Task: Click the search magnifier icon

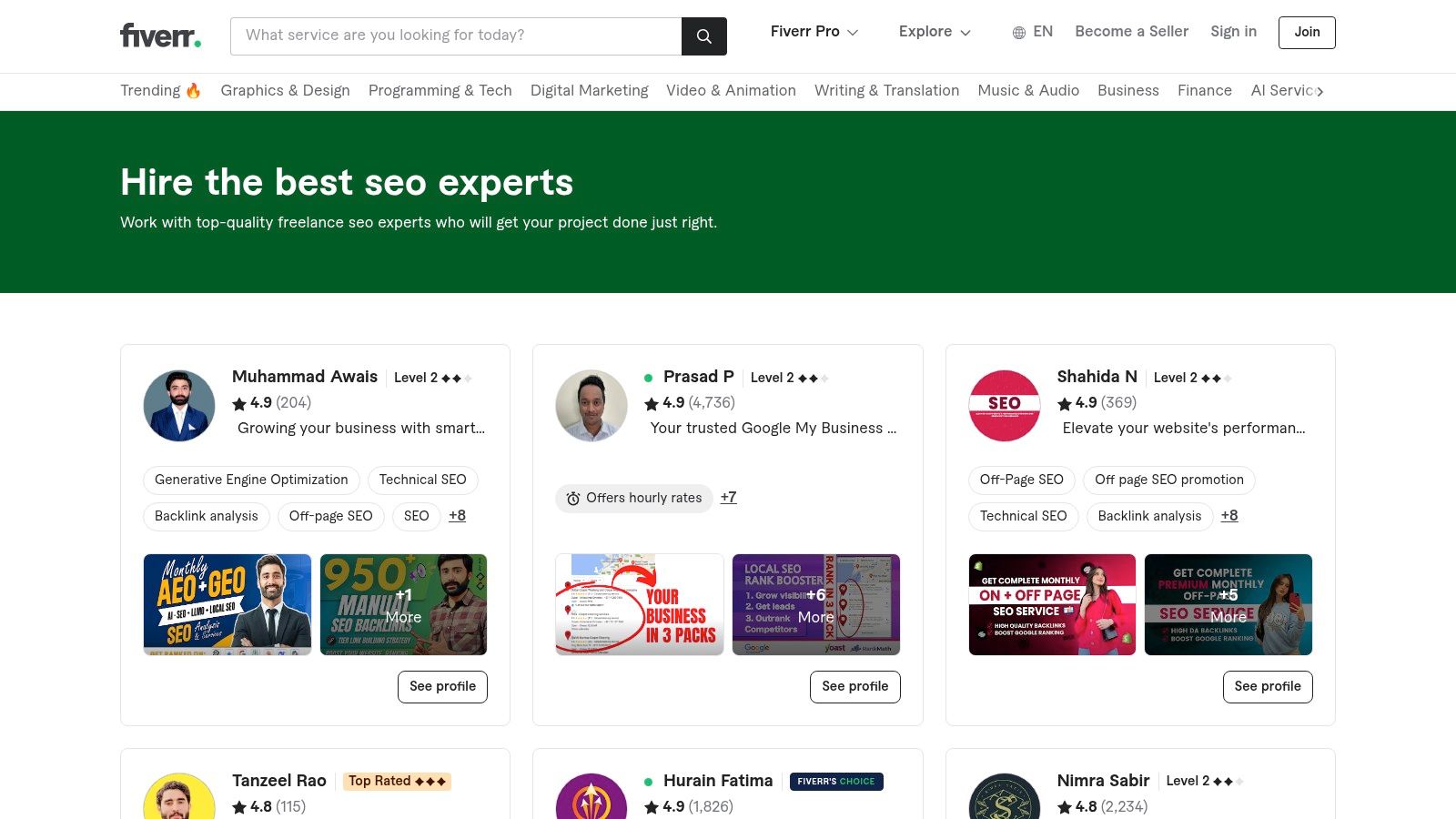Action: [703, 36]
